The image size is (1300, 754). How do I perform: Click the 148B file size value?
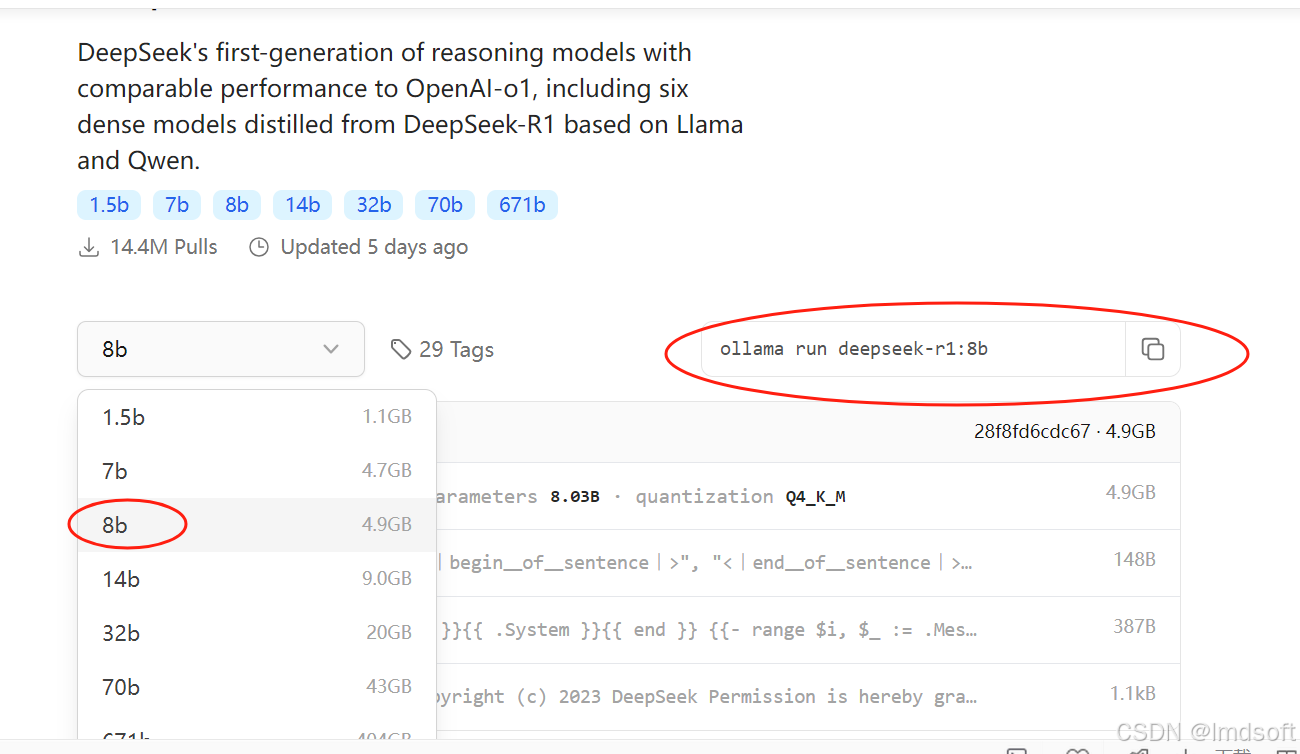click(1134, 559)
